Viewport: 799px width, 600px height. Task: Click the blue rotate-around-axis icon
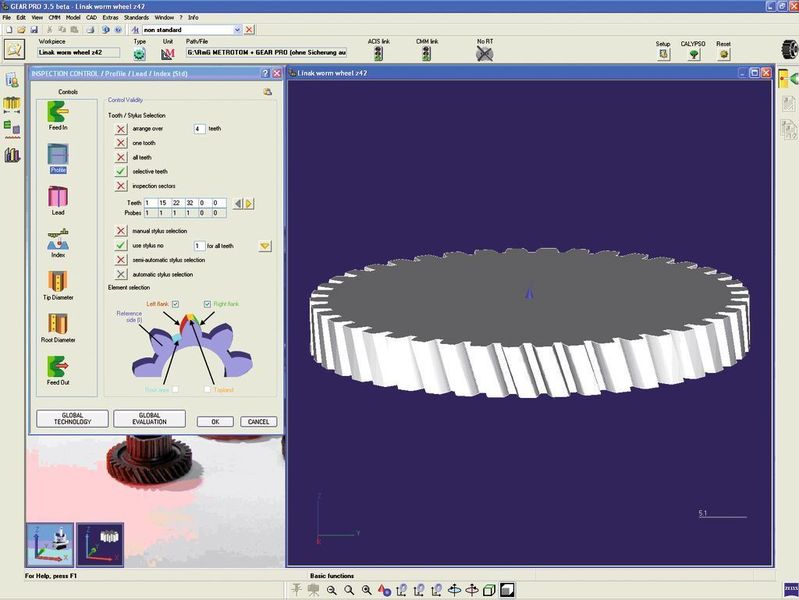(x=454, y=590)
